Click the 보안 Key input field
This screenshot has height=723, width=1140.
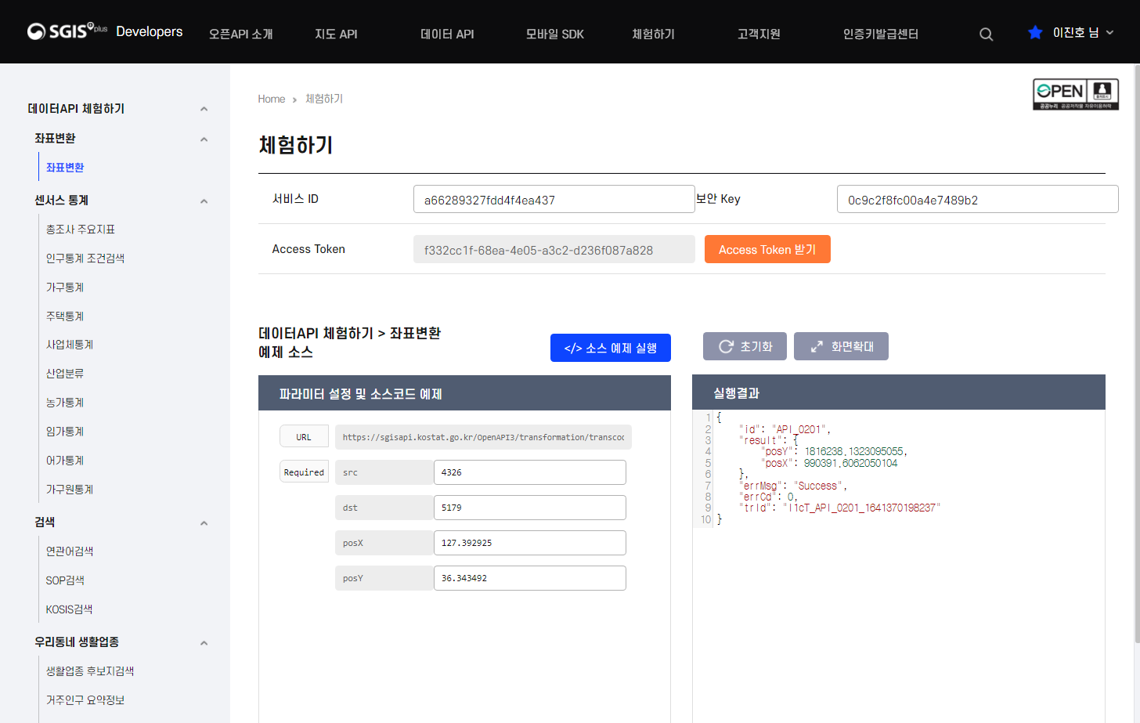pyautogui.click(x=976, y=198)
